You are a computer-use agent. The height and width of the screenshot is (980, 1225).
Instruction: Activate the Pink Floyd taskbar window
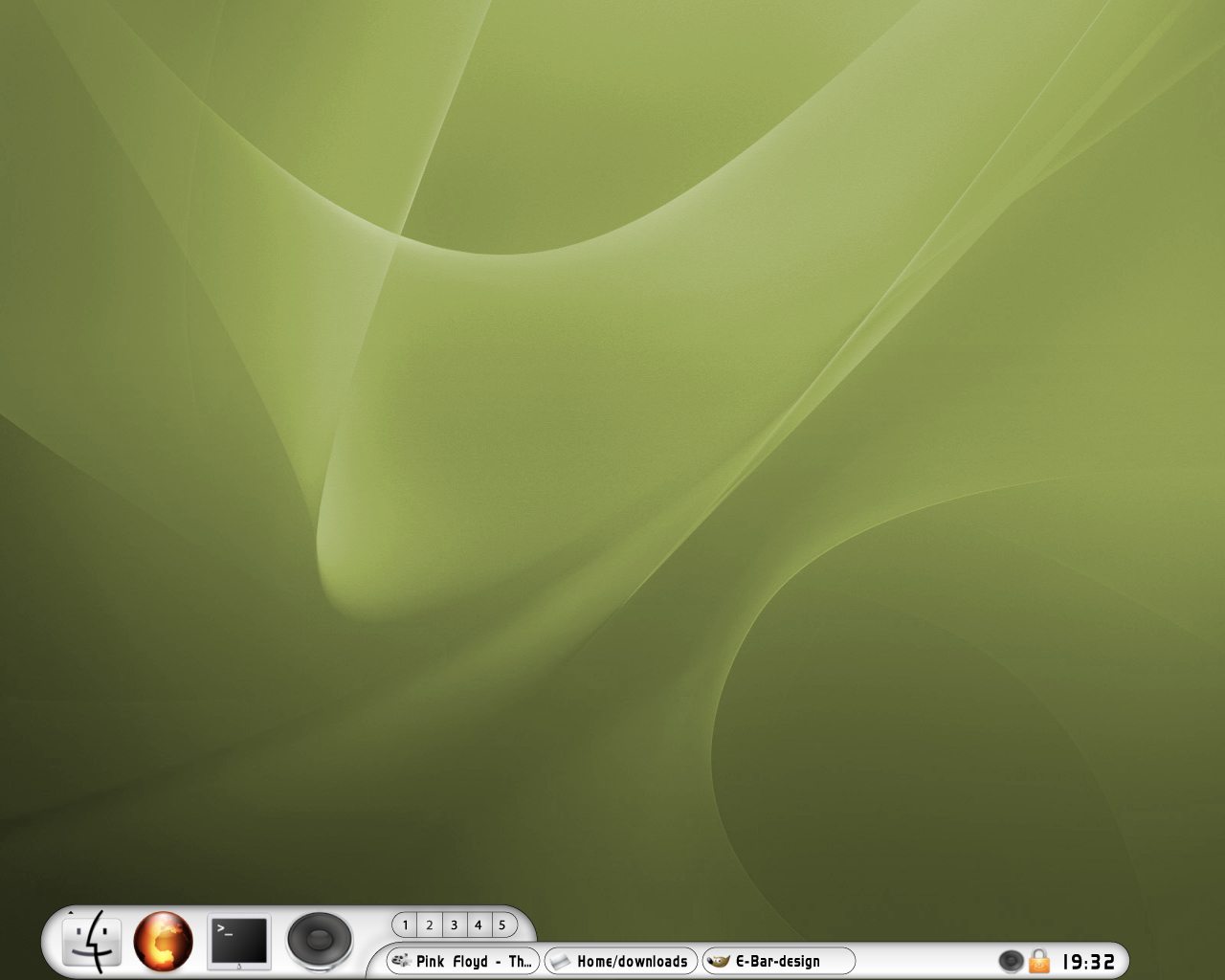point(463,961)
